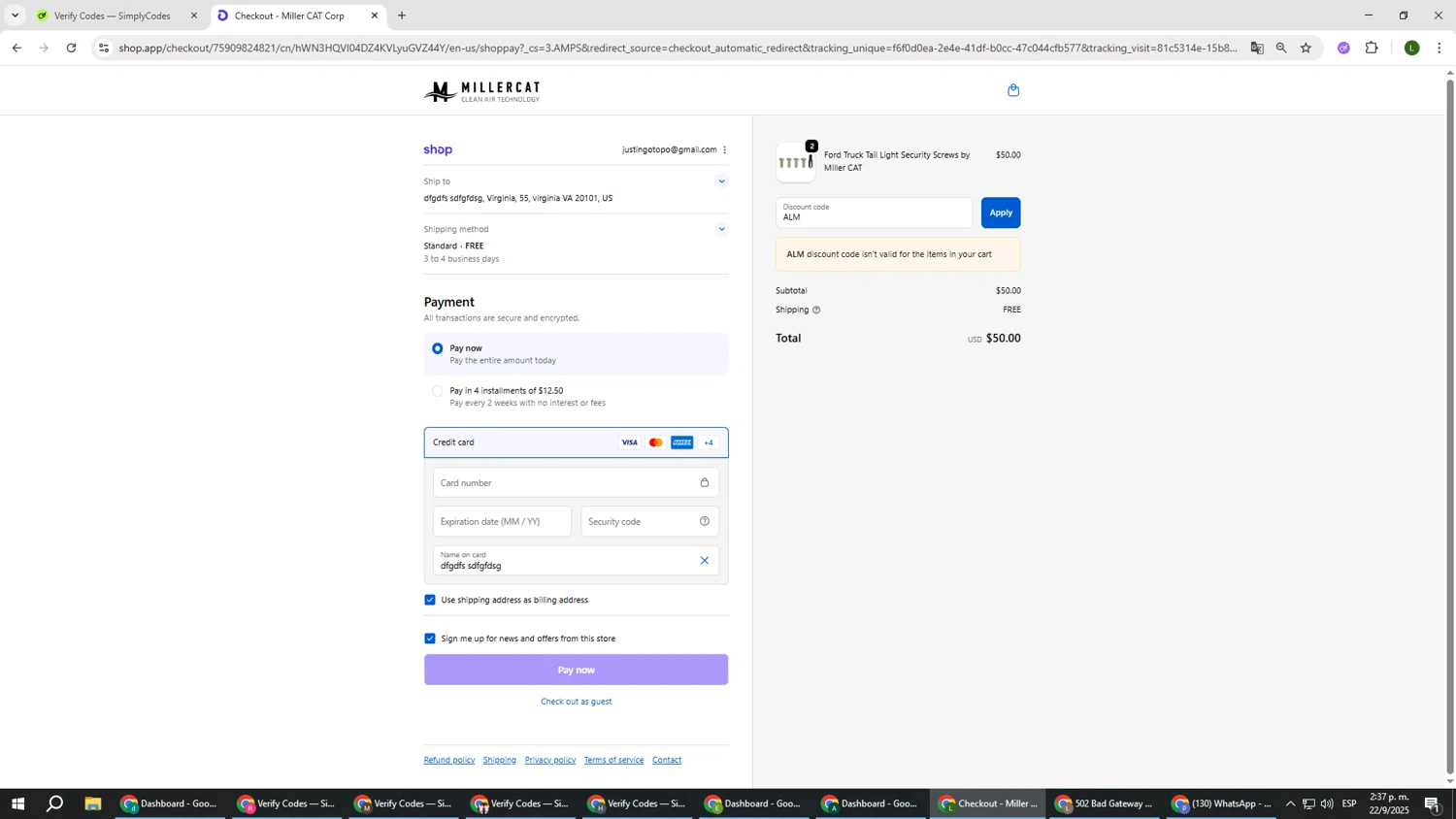Show the +4 additional card types
1456x819 pixels.
point(709,442)
